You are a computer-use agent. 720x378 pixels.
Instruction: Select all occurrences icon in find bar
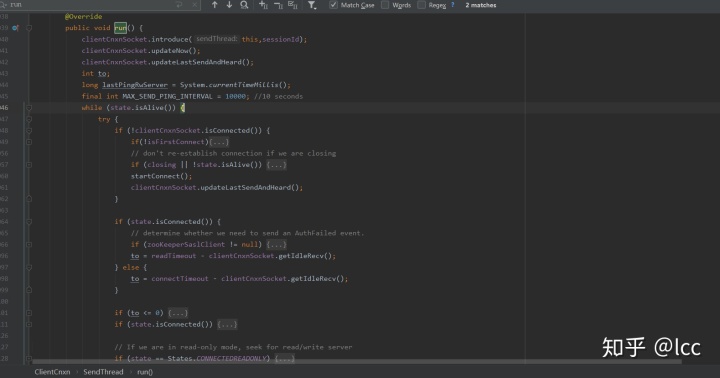[292, 5]
